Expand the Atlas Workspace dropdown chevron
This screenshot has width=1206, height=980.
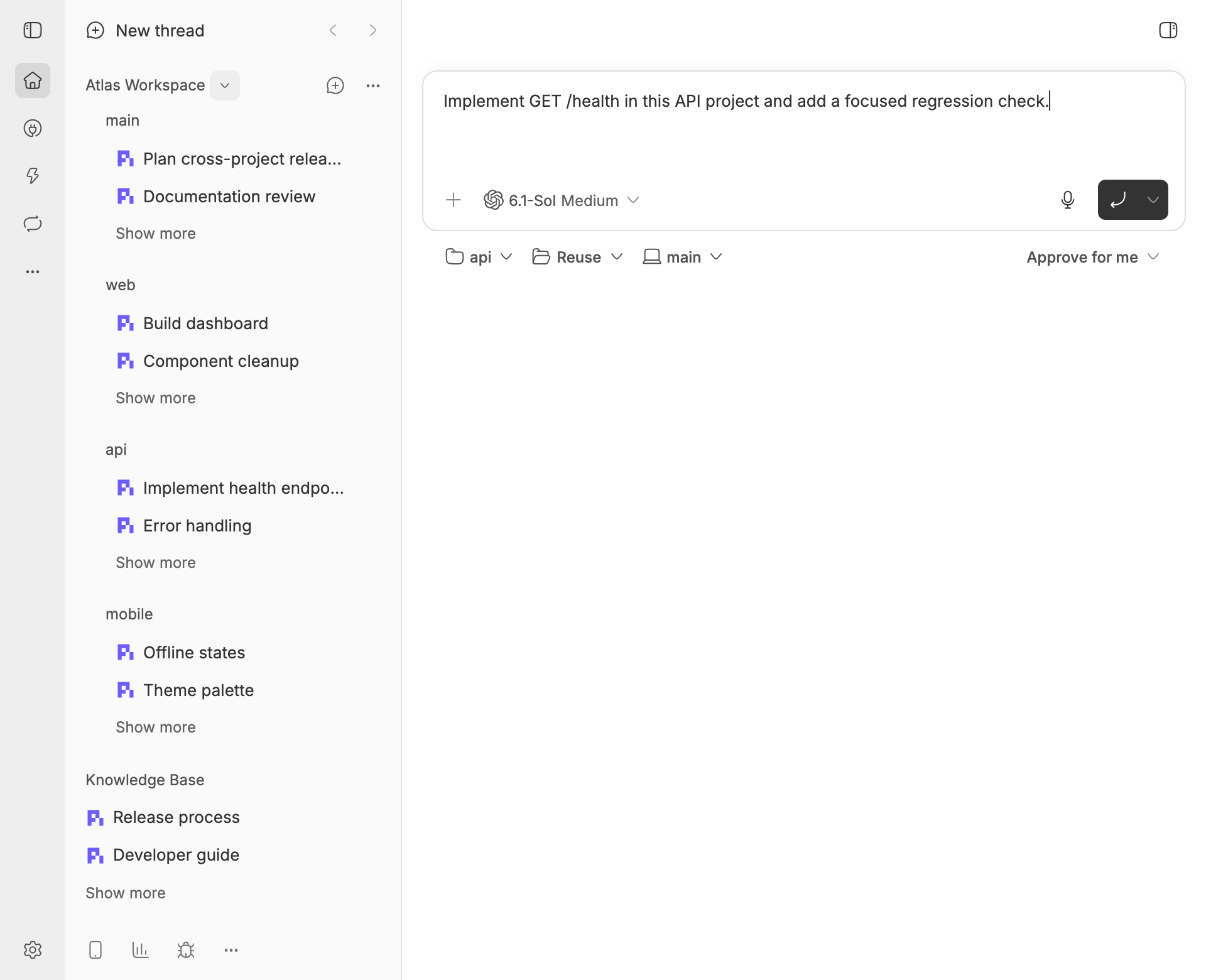[225, 85]
